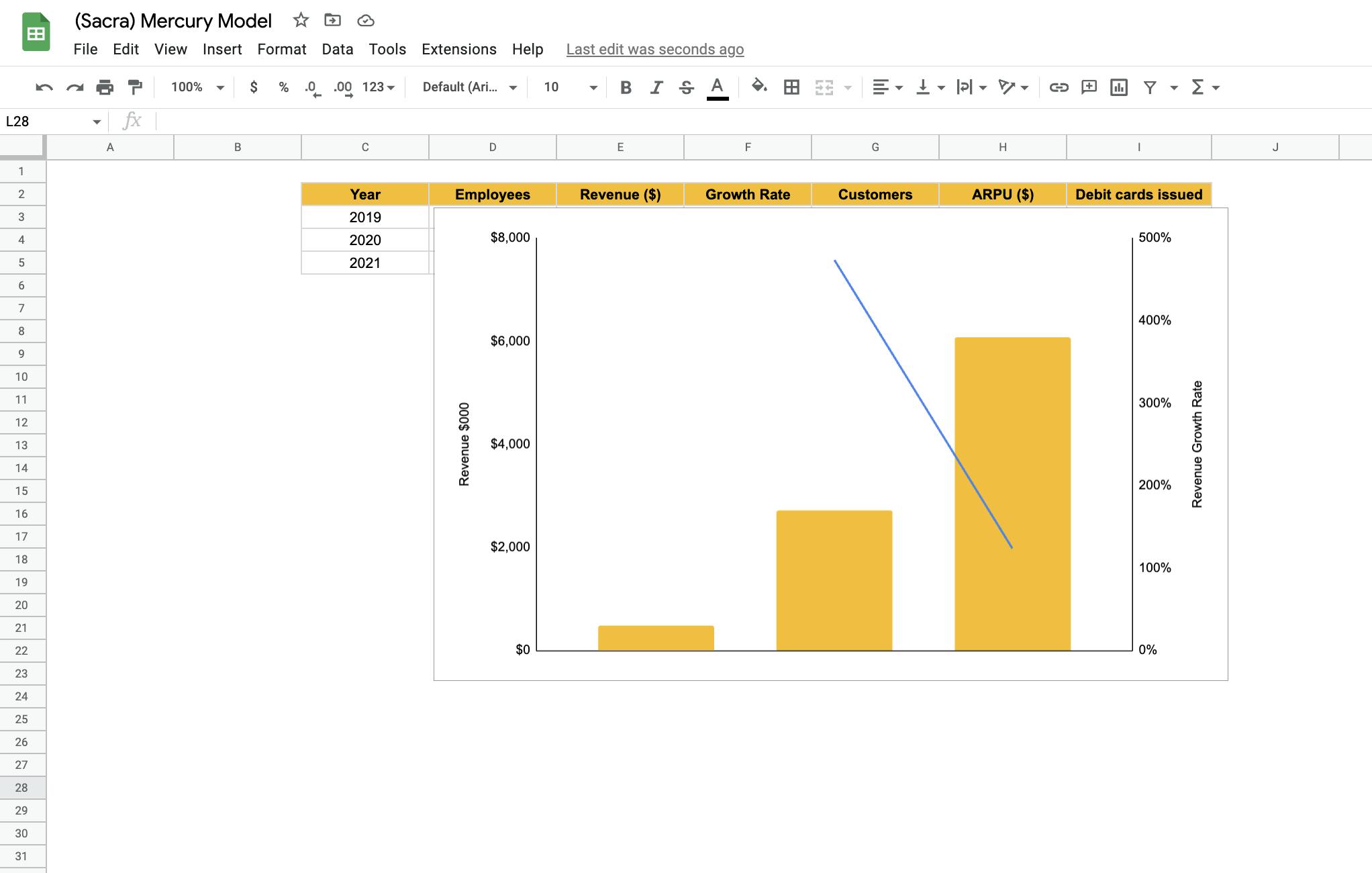This screenshot has width=1372, height=873.
Task: Open the Borders tool
Action: pos(791,87)
